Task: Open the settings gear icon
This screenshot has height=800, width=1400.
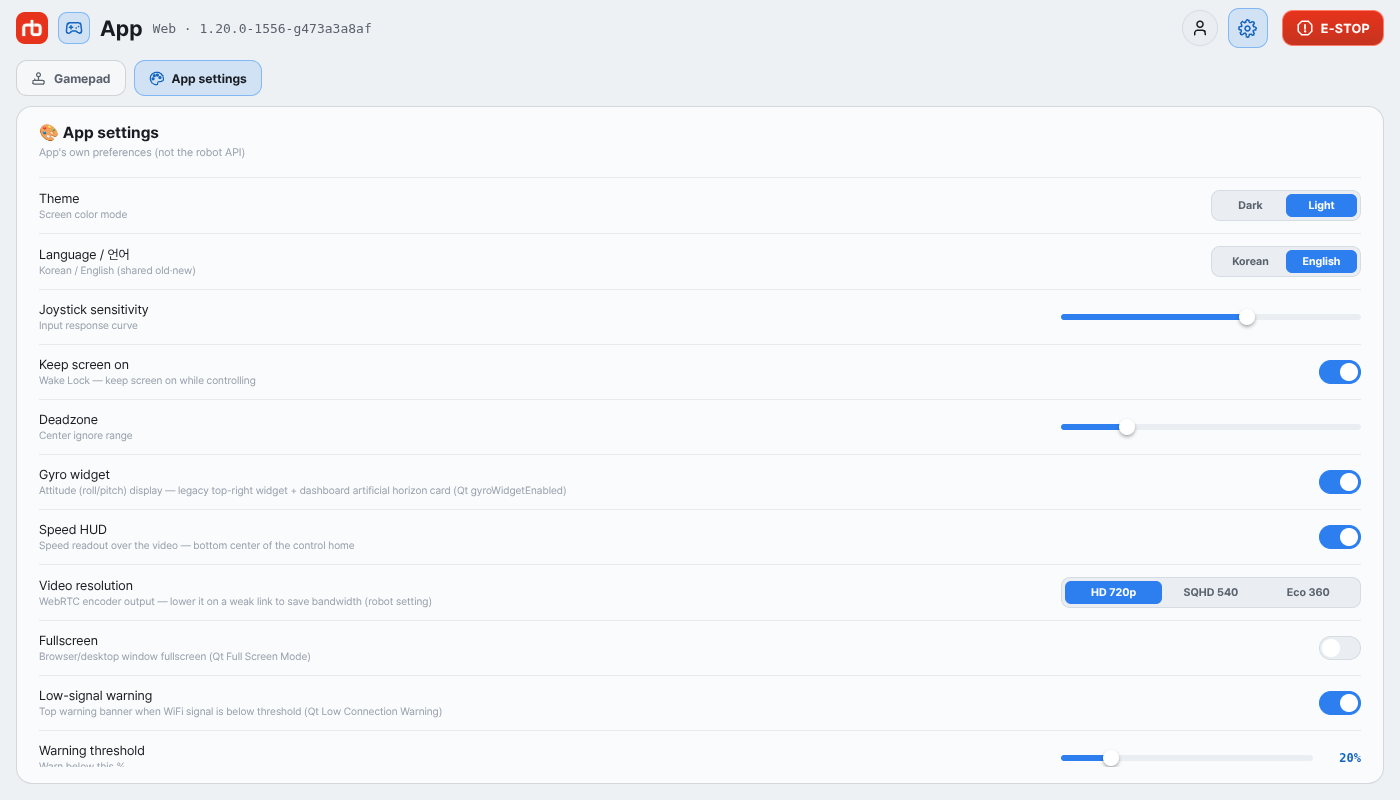Action: click(1247, 28)
